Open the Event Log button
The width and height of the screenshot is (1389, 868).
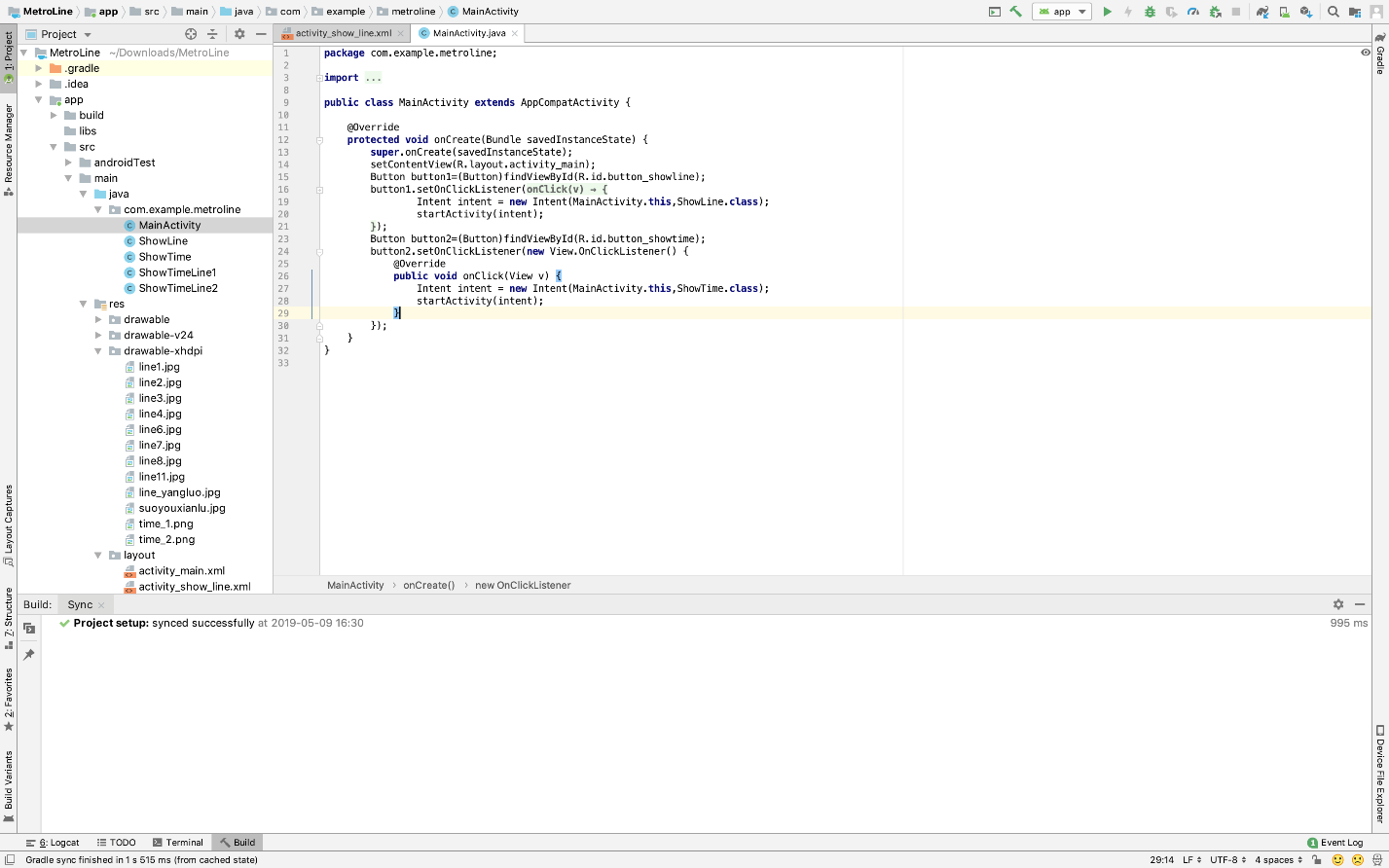[1334, 843]
